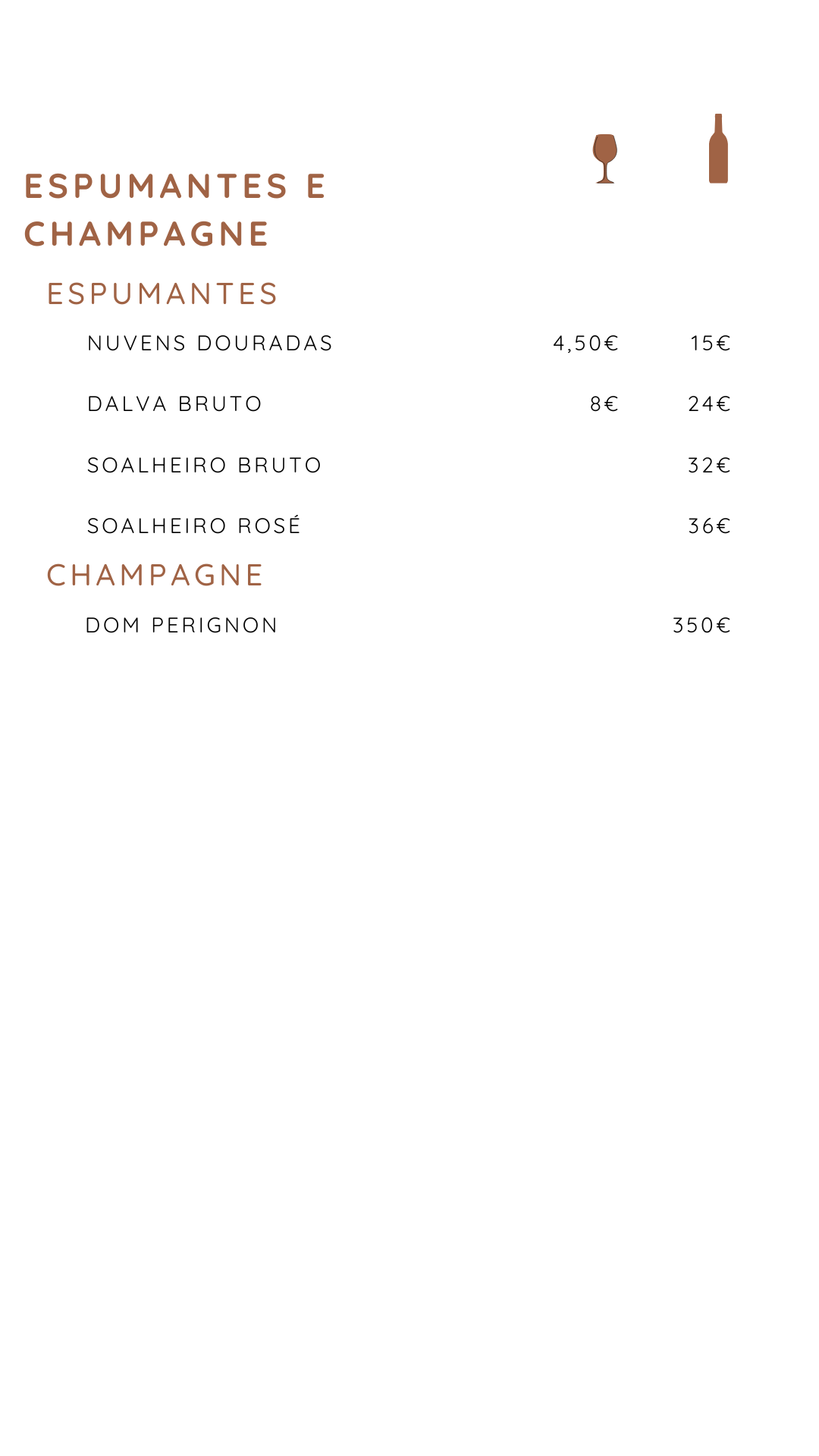The width and height of the screenshot is (819, 1456).
Task: Tap the 32€ bottle price
Action: (709, 466)
